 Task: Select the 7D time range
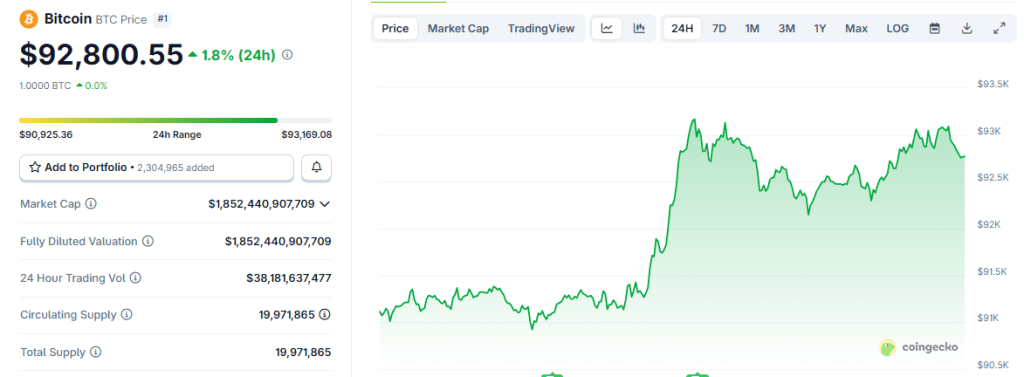719,29
